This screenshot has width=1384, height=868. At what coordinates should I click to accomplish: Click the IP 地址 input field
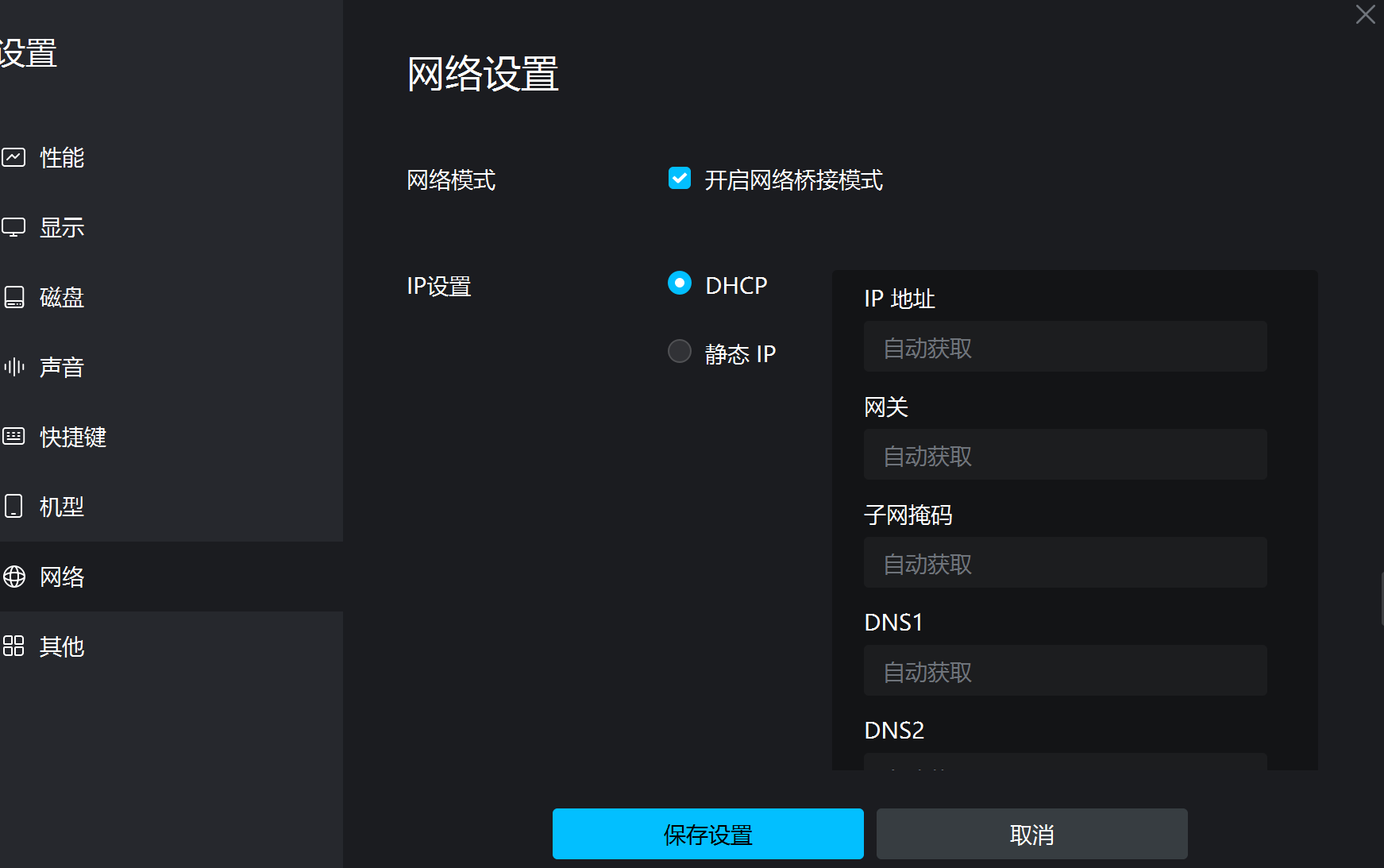coord(1066,346)
